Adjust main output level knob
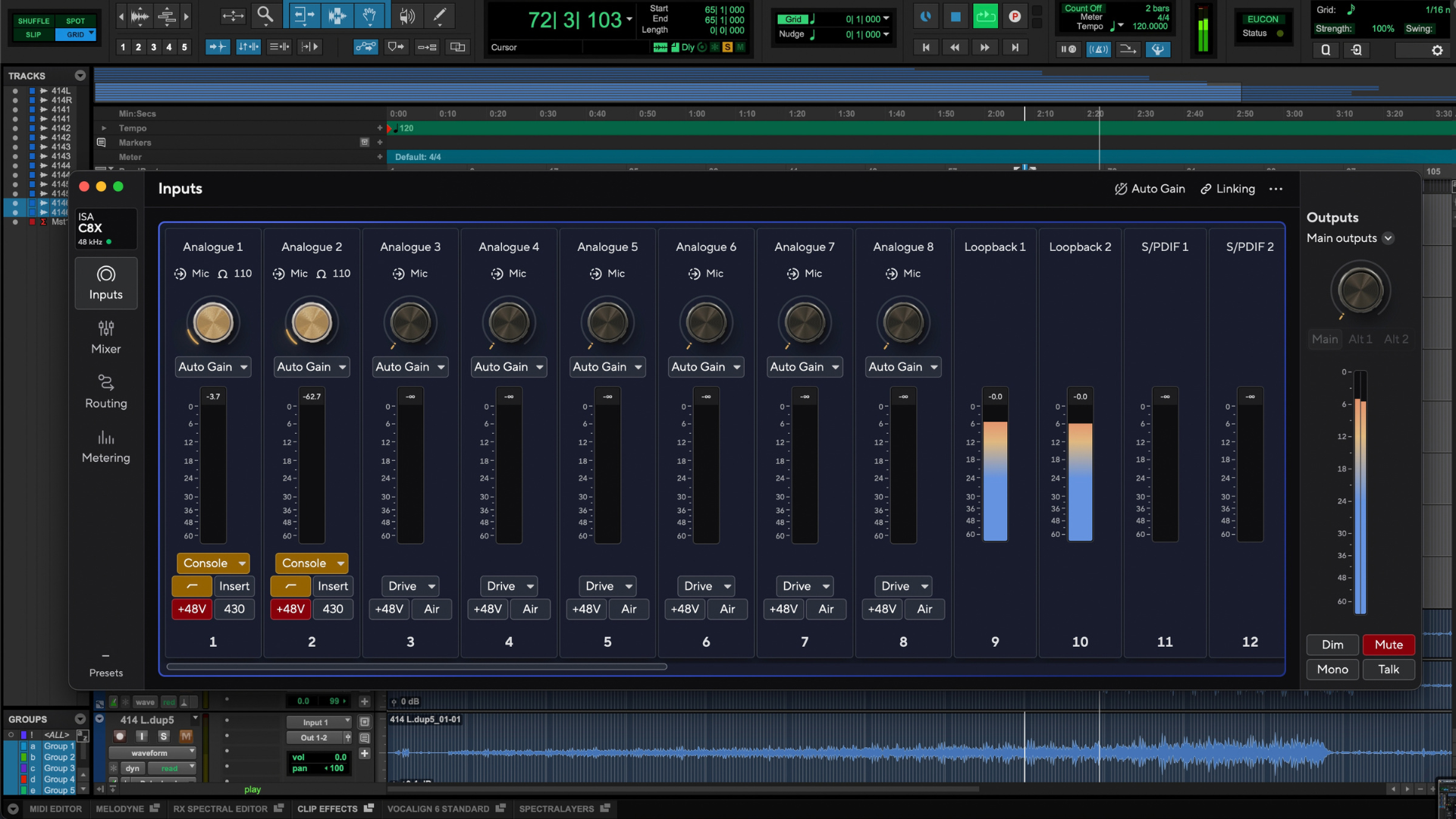 point(1360,290)
